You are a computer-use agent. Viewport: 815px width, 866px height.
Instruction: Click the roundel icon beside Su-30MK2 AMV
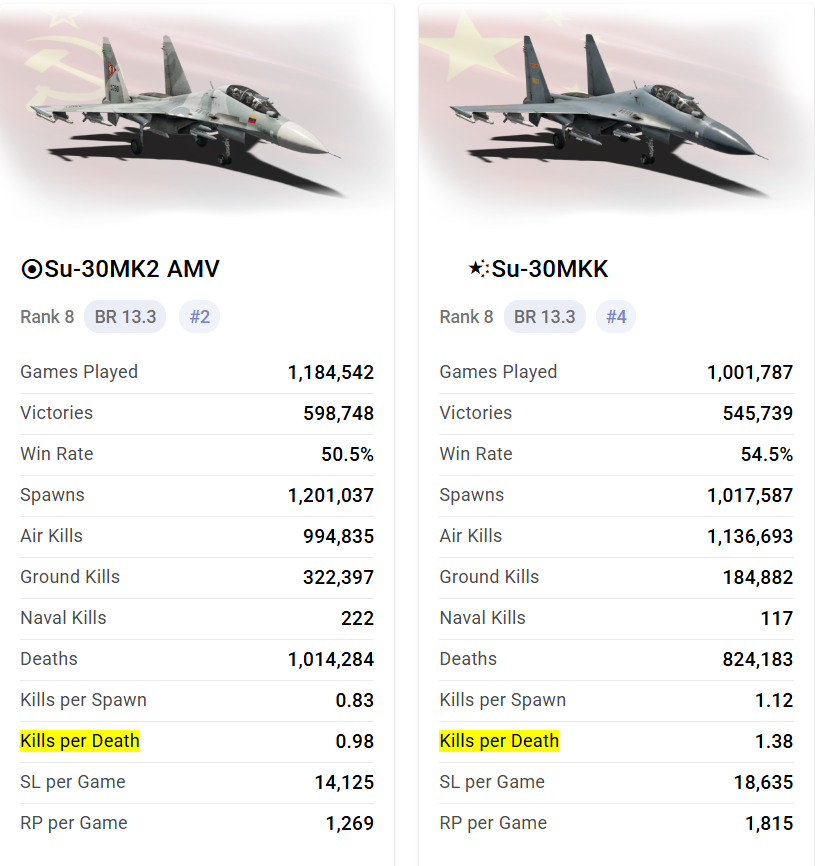tap(31, 269)
